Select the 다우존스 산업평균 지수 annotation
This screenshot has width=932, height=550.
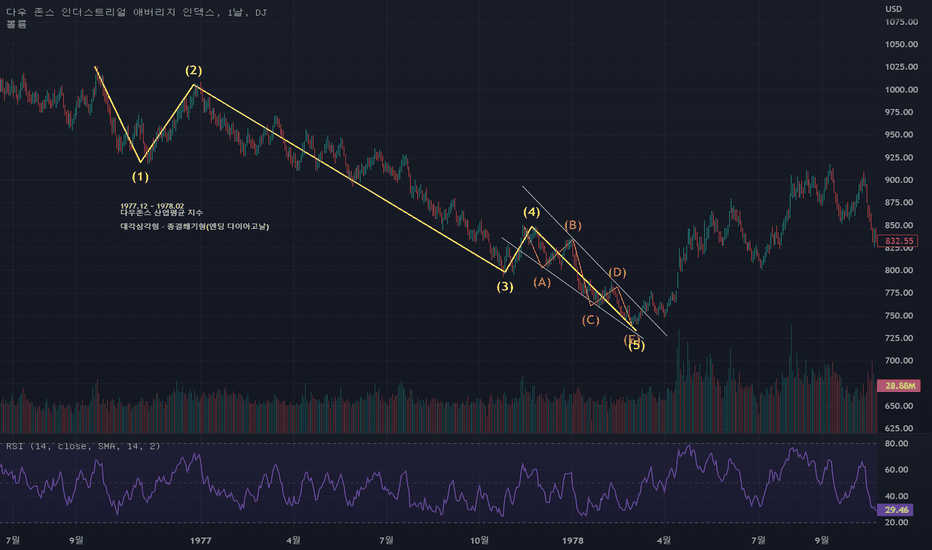pos(162,213)
